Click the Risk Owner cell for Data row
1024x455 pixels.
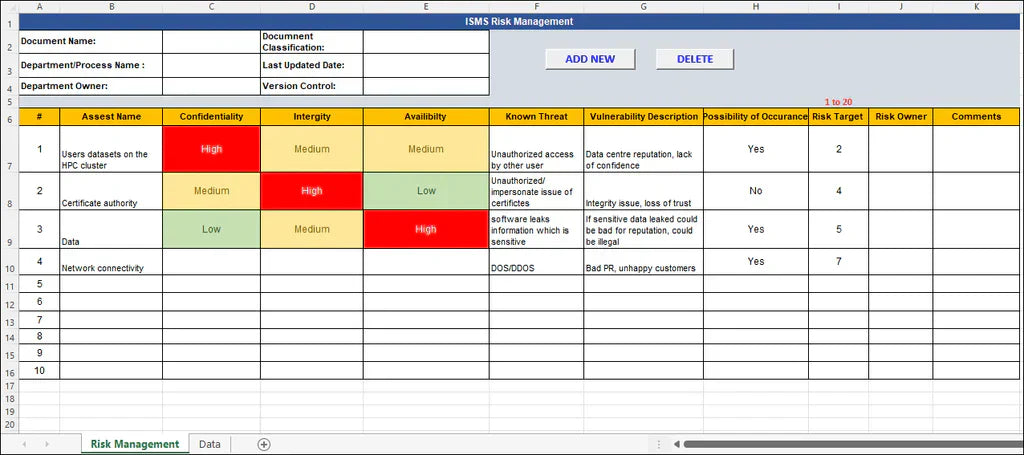click(901, 229)
